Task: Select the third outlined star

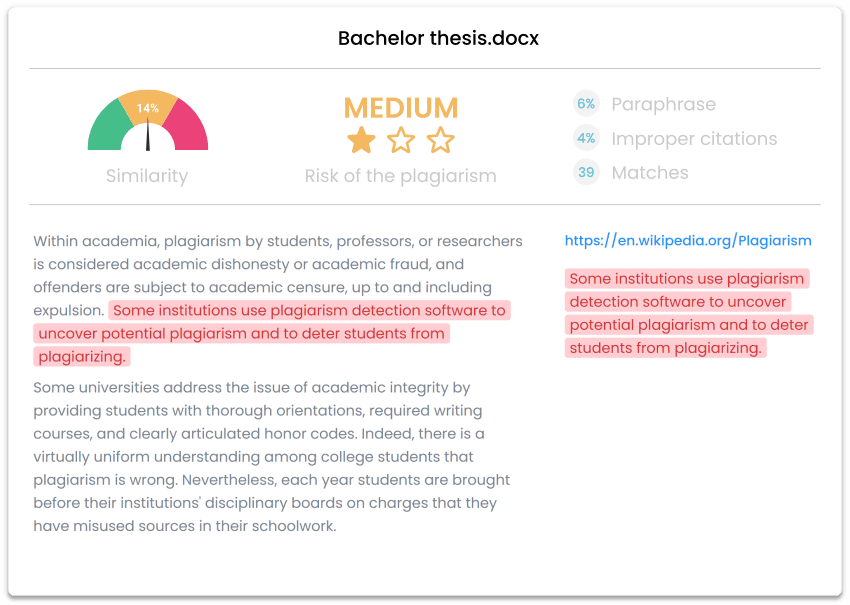Action: pos(441,141)
